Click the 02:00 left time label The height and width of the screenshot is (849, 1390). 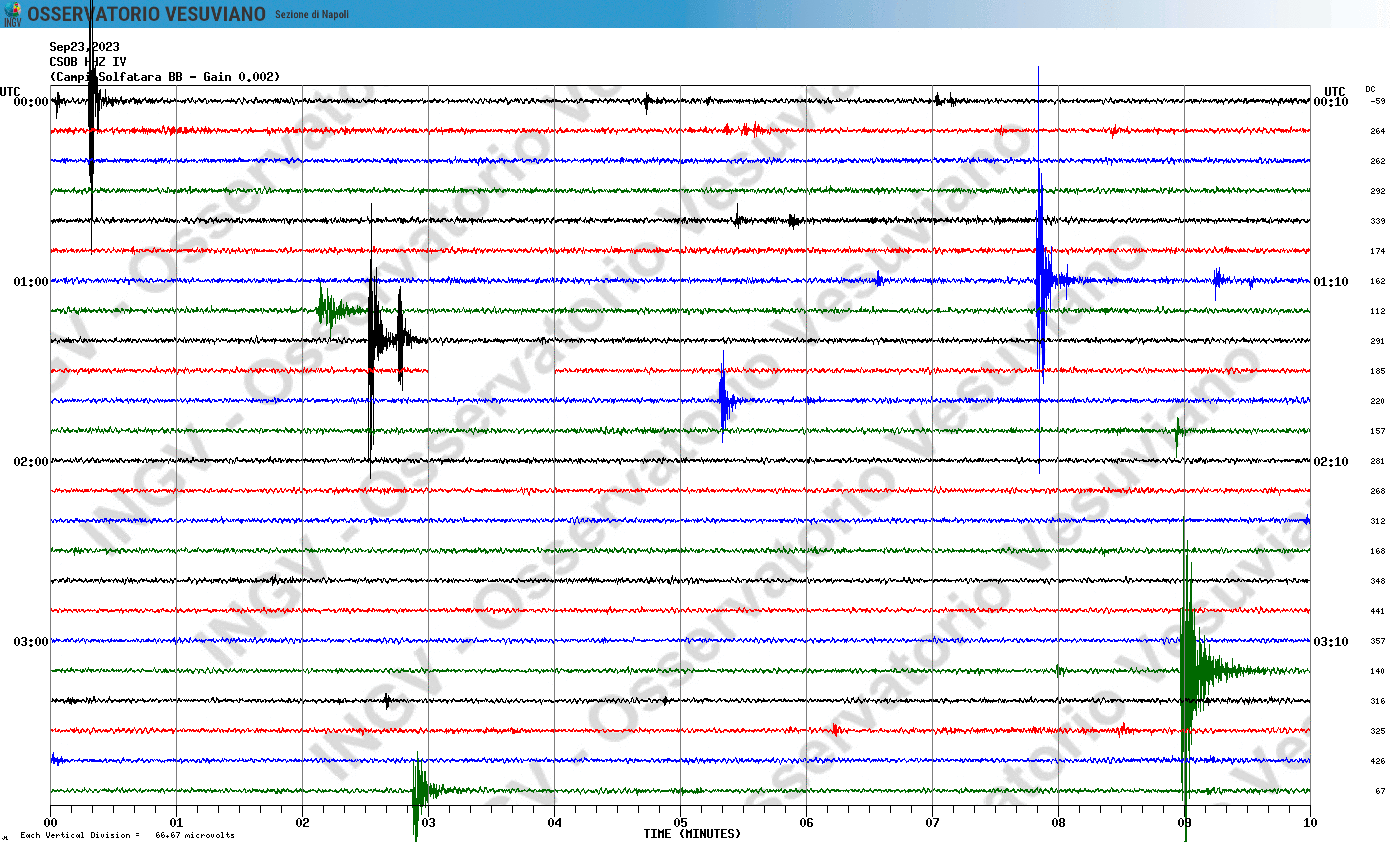coord(31,462)
